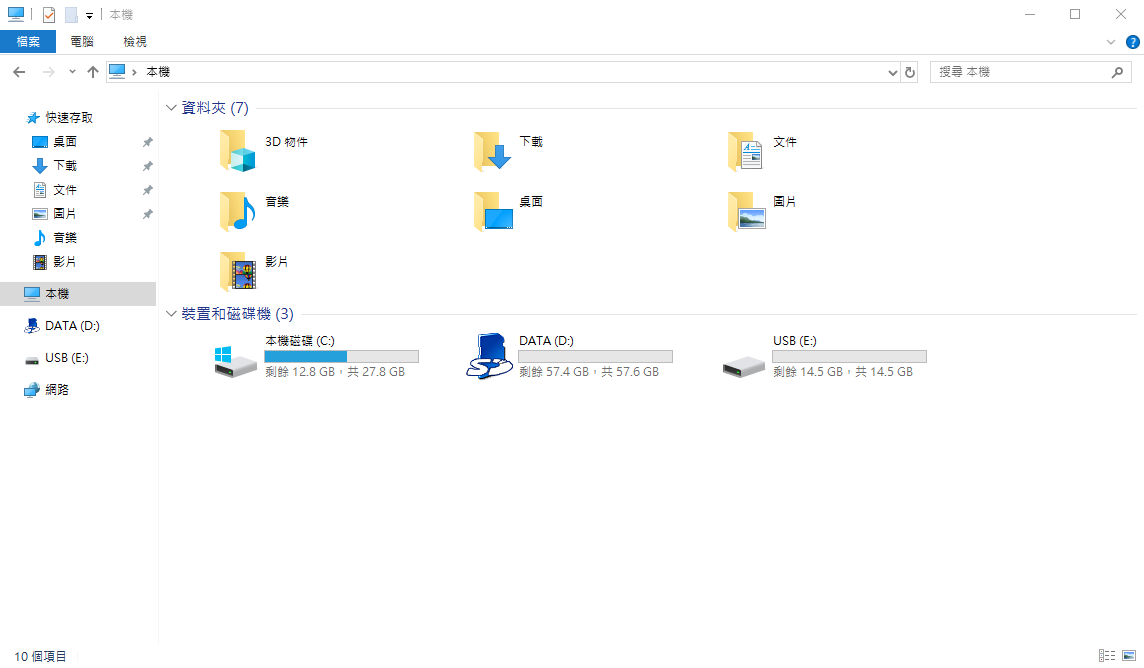Open the 桌面 folder icon in main pane

point(492,211)
